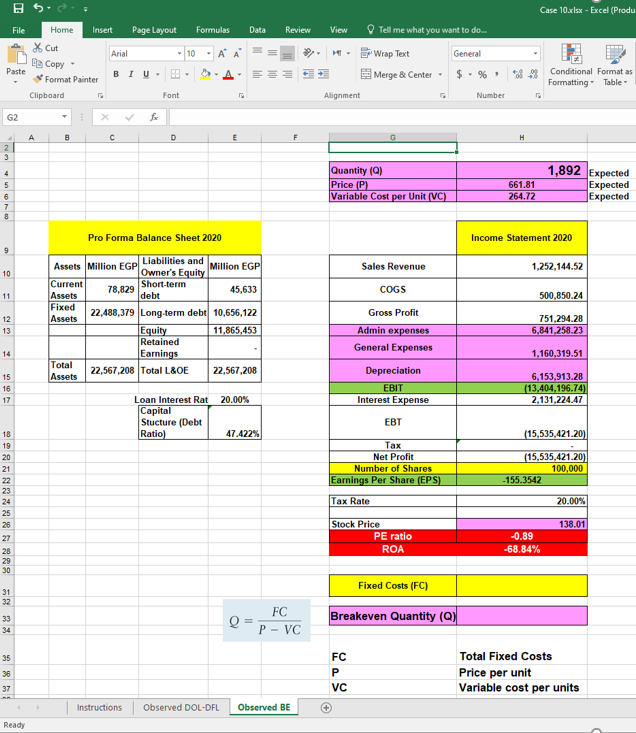This screenshot has height=733, width=636.
Task: Expand the Paste options arrow
Action: 15,82
